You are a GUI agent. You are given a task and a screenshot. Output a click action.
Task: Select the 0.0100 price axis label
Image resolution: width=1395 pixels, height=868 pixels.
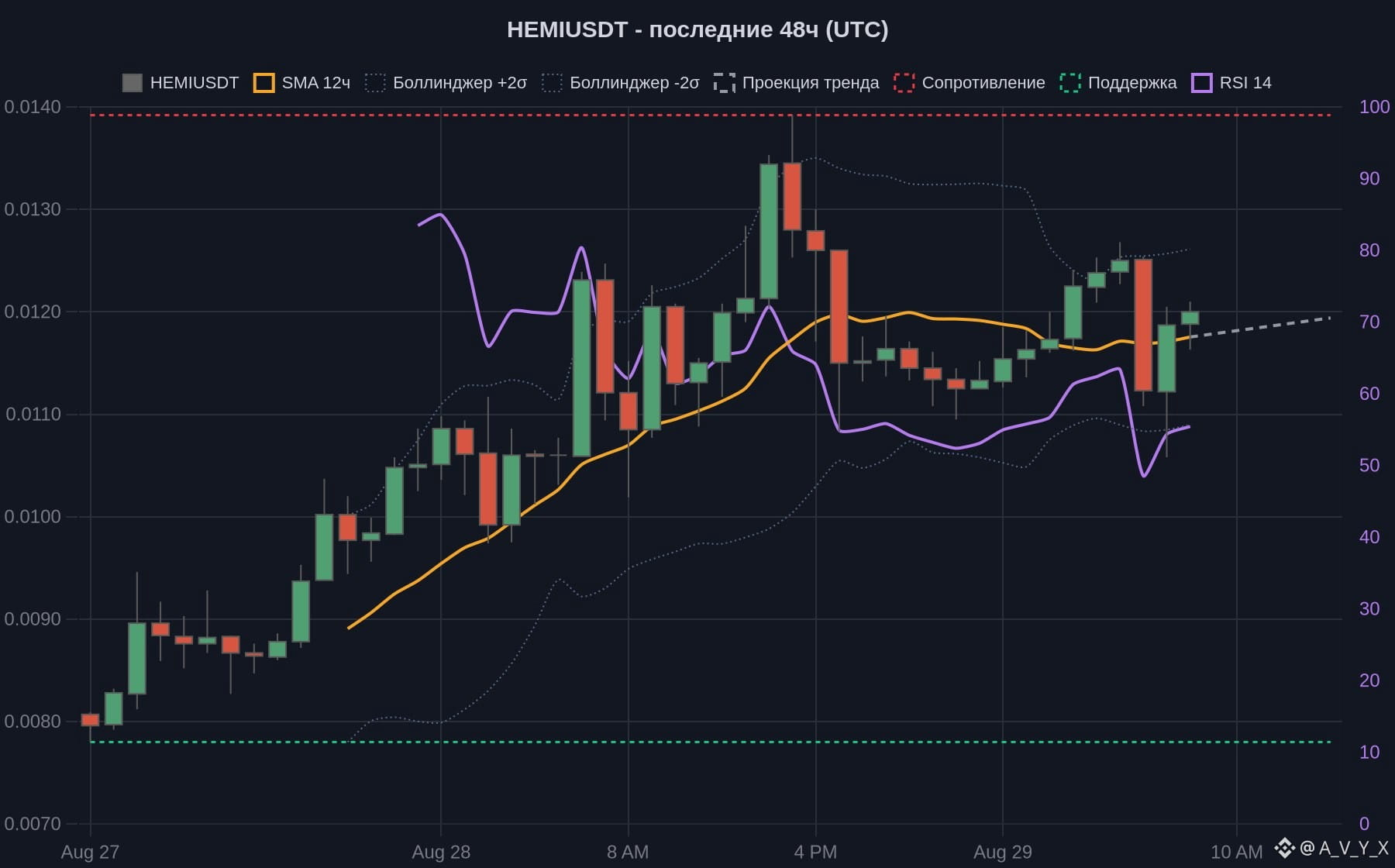33,517
